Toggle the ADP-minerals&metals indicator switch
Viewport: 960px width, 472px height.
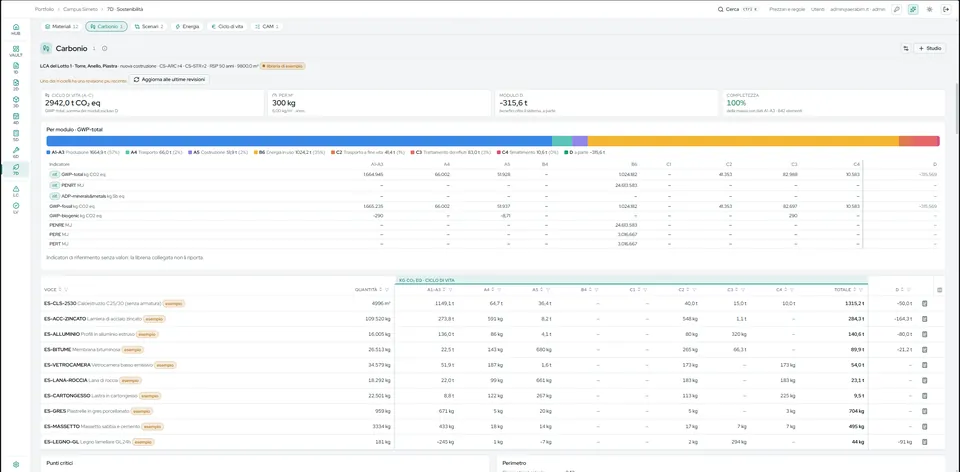pos(54,196)
